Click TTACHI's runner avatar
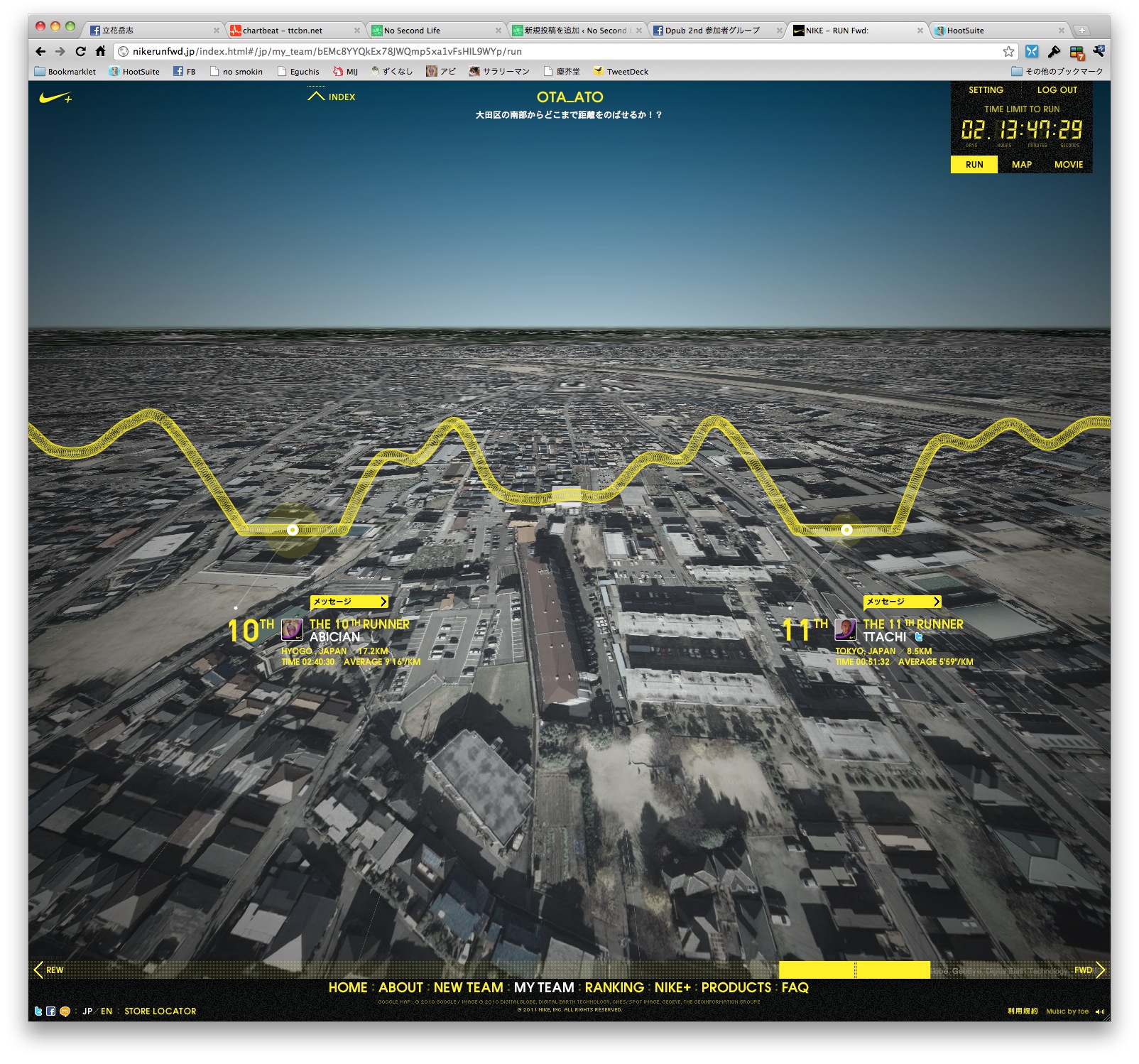This screenshot has width=1139, height=1064. click(845, 629)
